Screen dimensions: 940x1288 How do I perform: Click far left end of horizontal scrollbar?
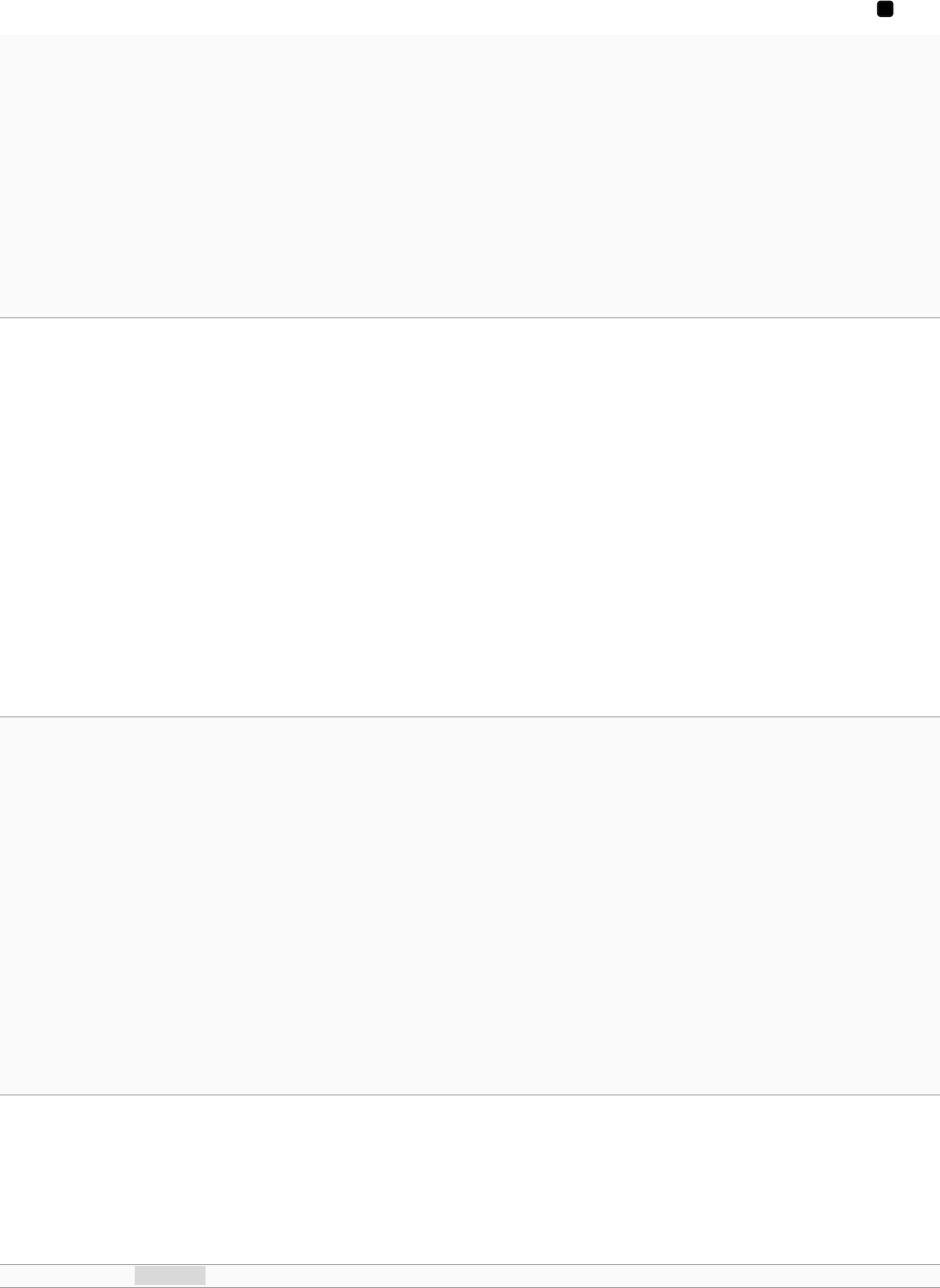click(x=6, y=1275)
